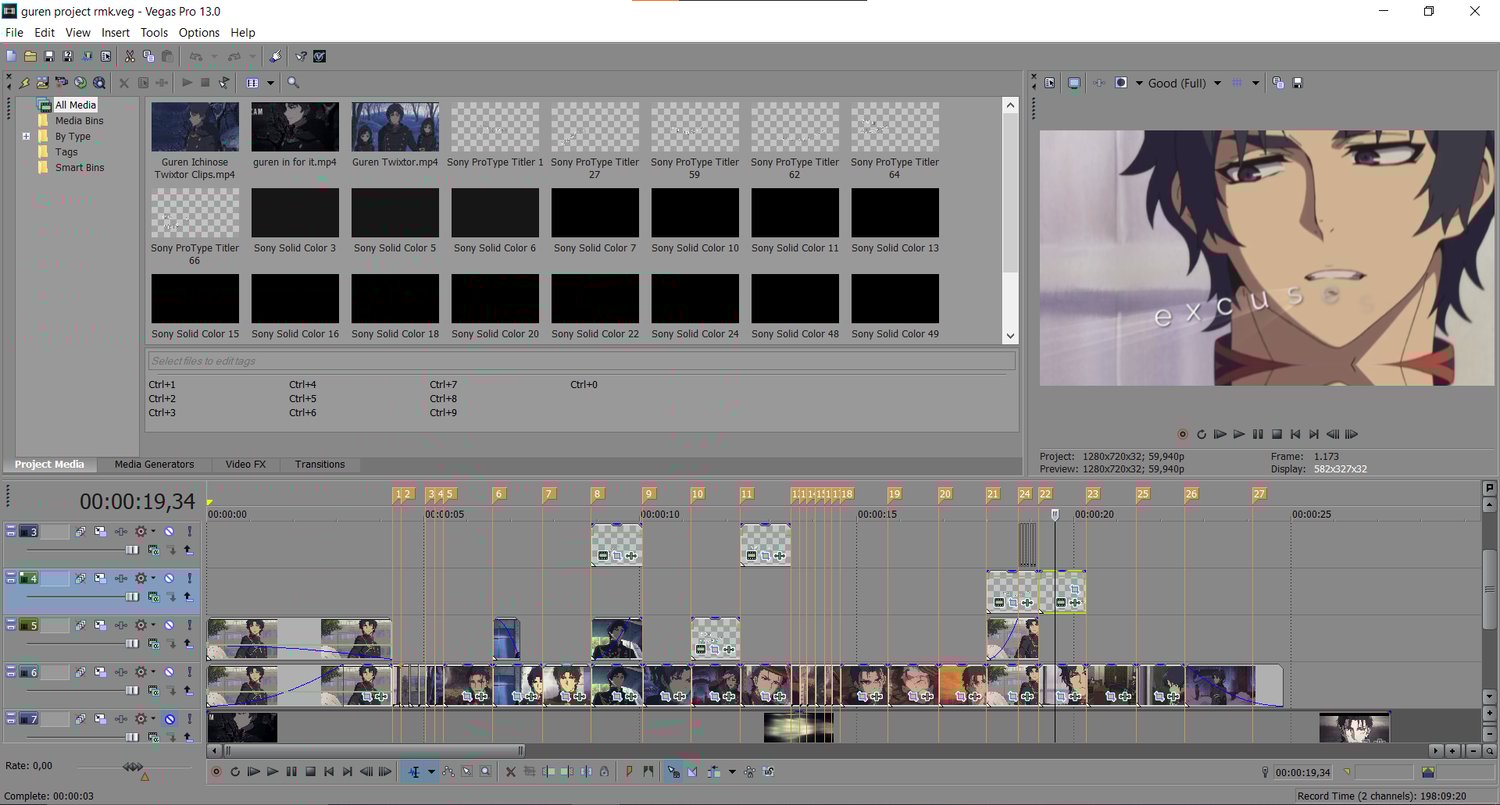Select the Guren Twixtor.mp4 thumbnail
The height and width of the screenshot is (805, 1500).
click(395, 126)
